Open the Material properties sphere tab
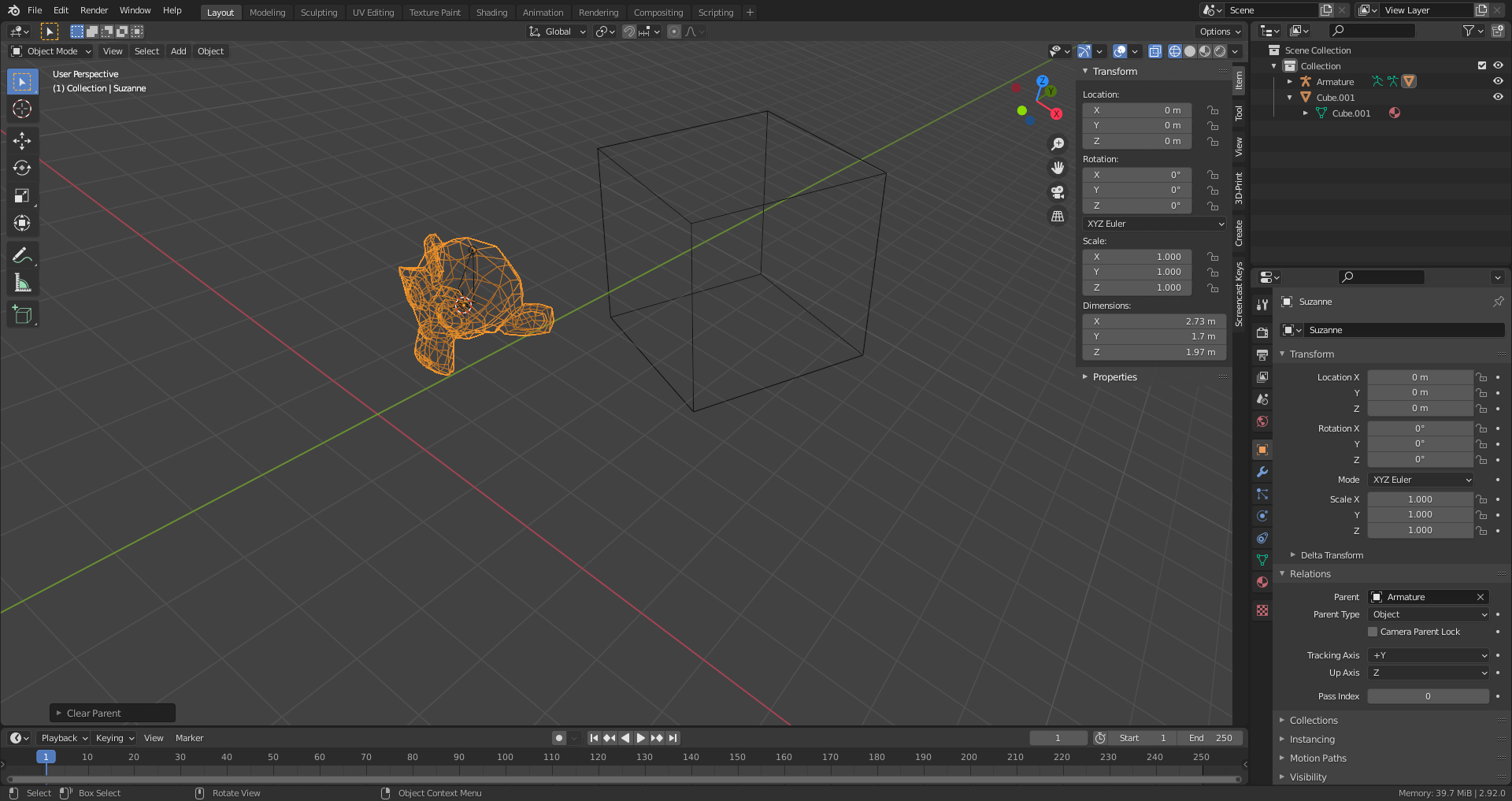1512x801 pixels. click(1262, 582)
